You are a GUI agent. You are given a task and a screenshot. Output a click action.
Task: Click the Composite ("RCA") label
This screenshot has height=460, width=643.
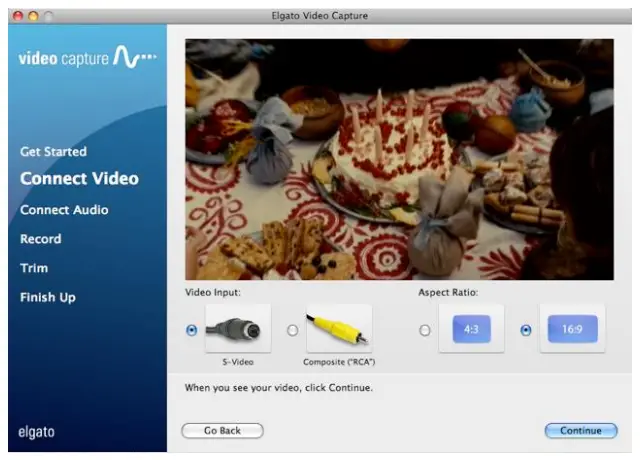click(339, 362)
